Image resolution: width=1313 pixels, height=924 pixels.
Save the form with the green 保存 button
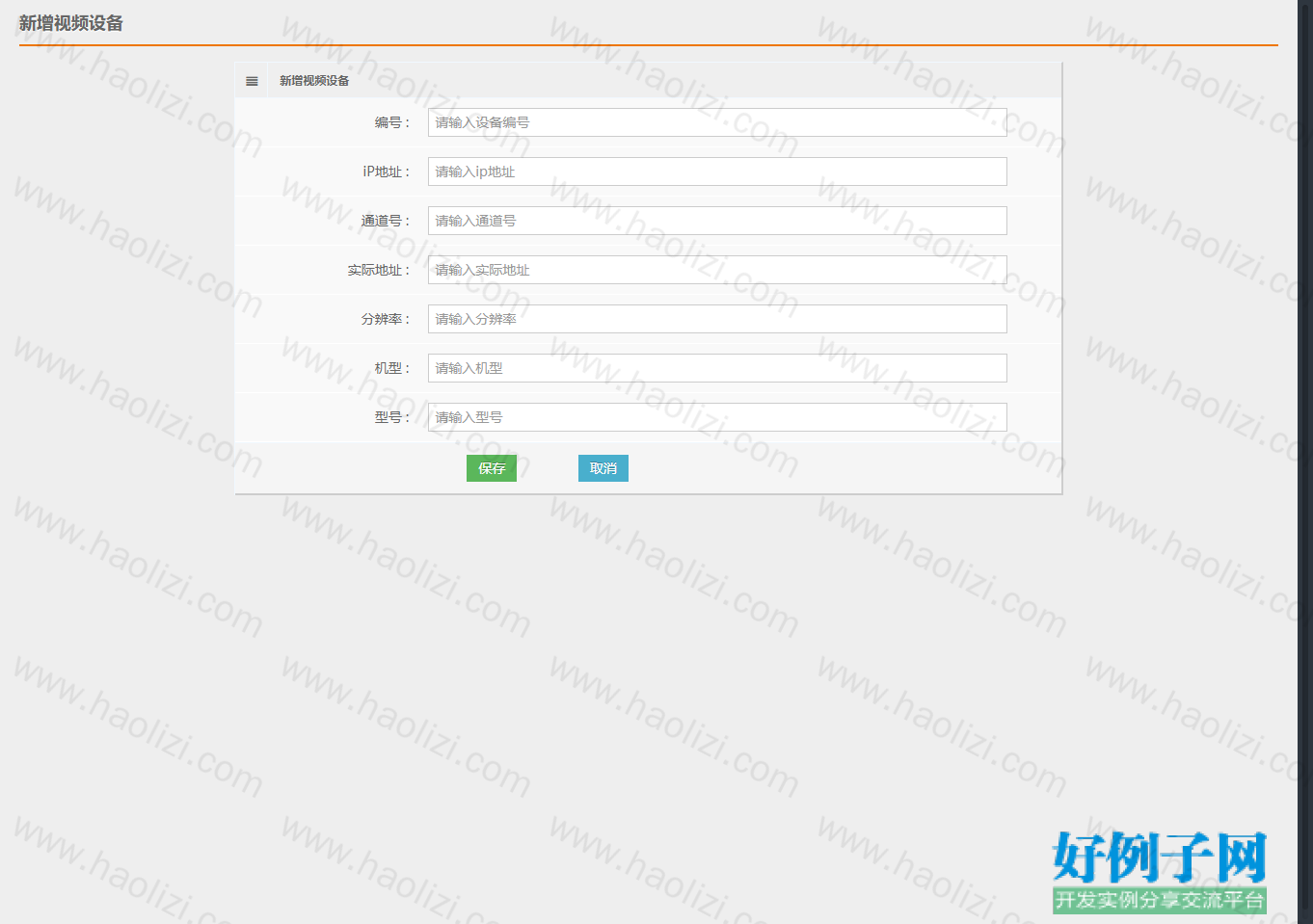click(492, 468)
